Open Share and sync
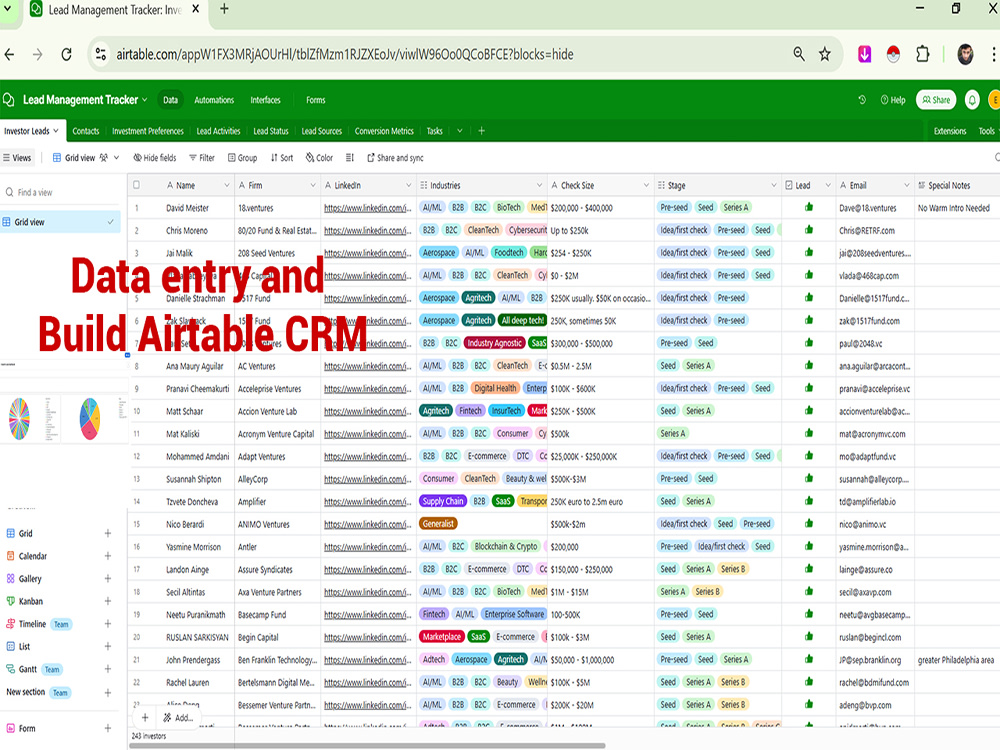Image resolution: width=1000 pixels, height=750 pixels. (395, 158)
